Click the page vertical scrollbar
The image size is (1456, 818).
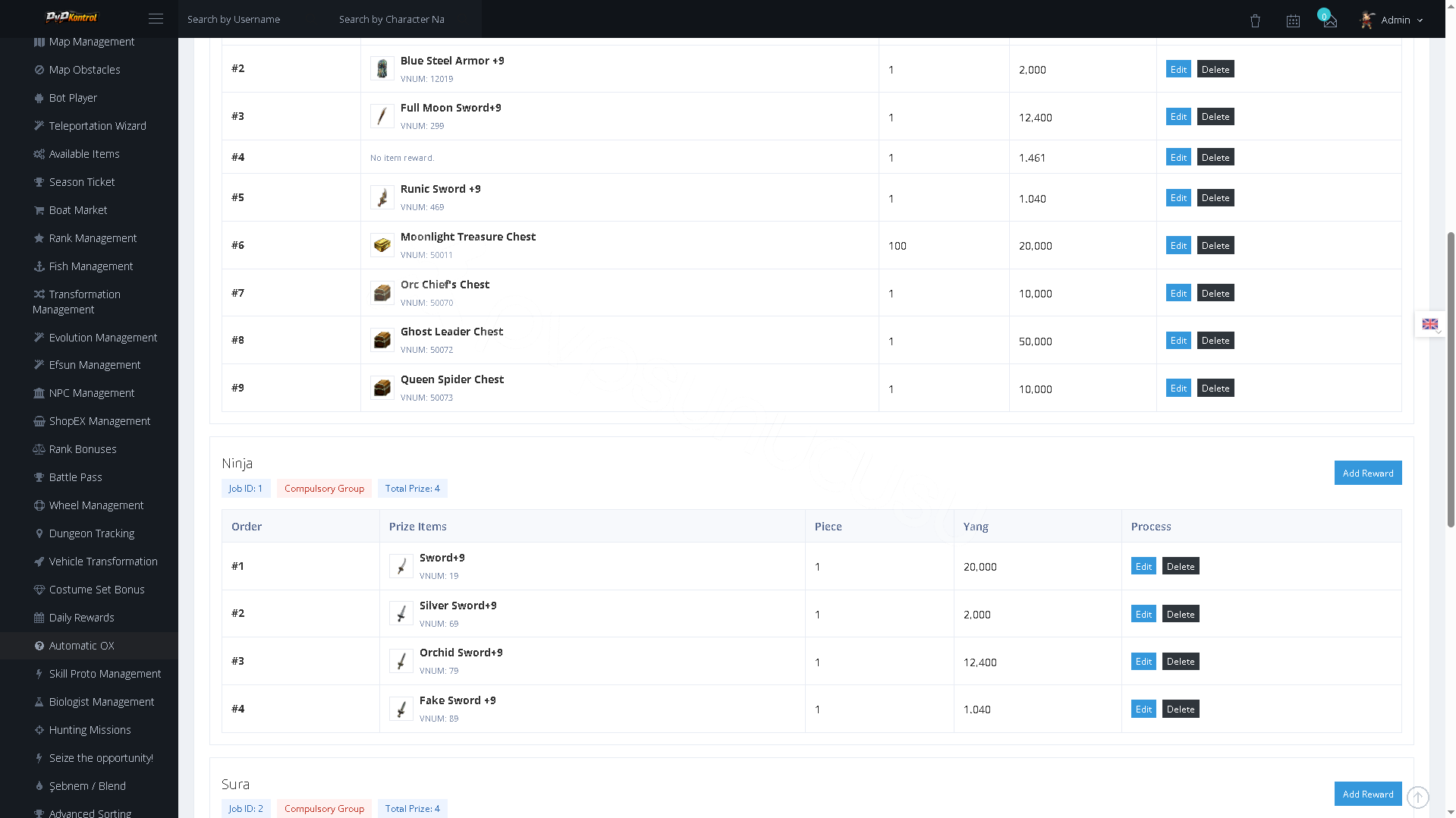(1451, 379)
